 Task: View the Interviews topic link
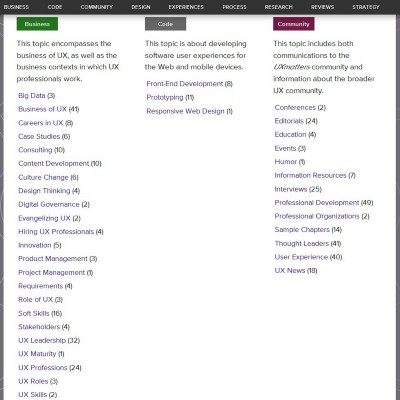[x=291, y=189]
